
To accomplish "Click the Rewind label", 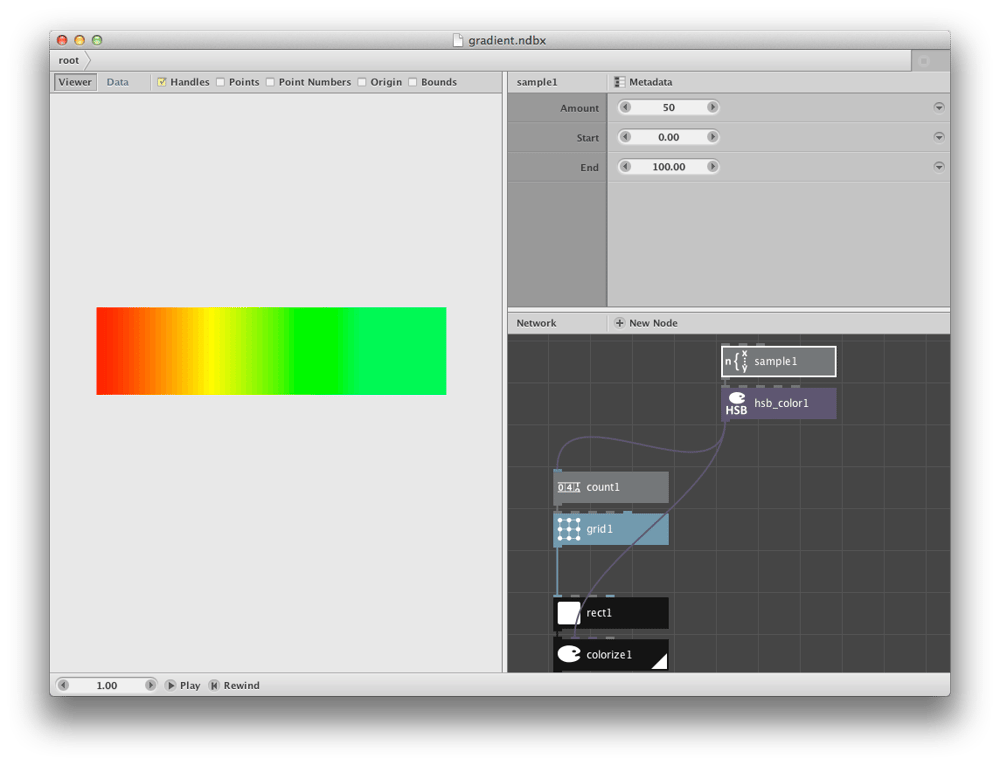I will coord(242,685).
